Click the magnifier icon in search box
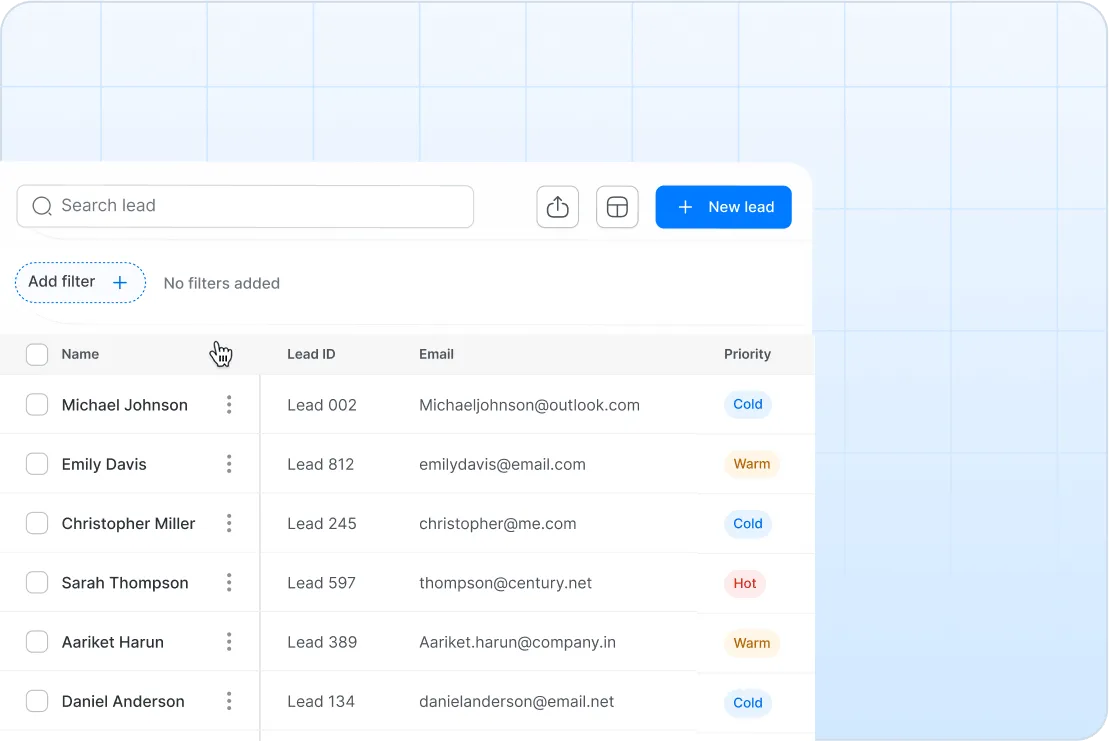Image resolution: width=1109 pixels, height=741 pixels. pos(42,206)
